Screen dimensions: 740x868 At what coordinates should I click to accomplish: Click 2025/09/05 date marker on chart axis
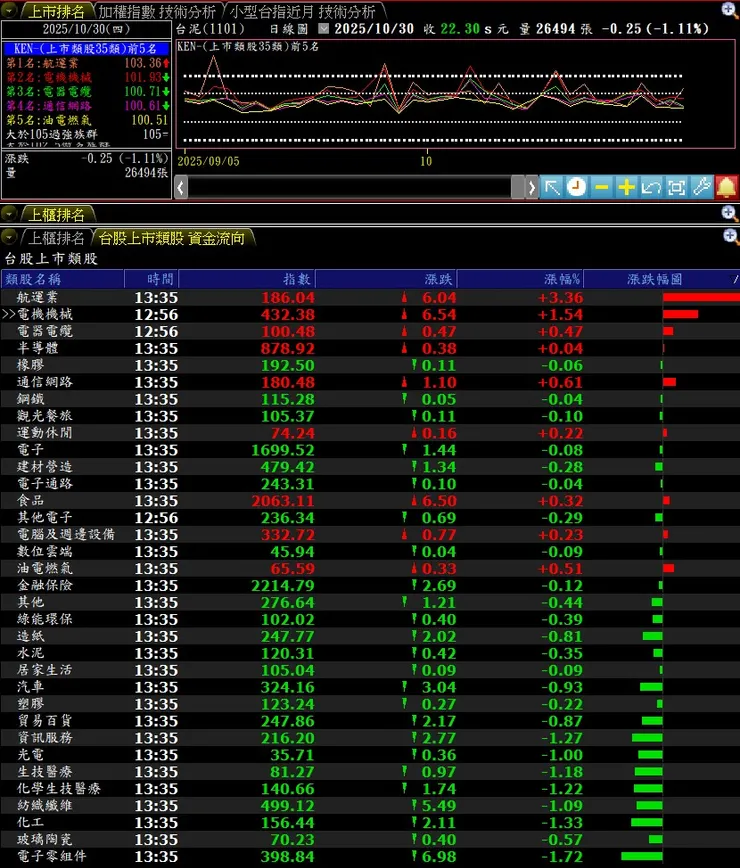click(208, 161)
